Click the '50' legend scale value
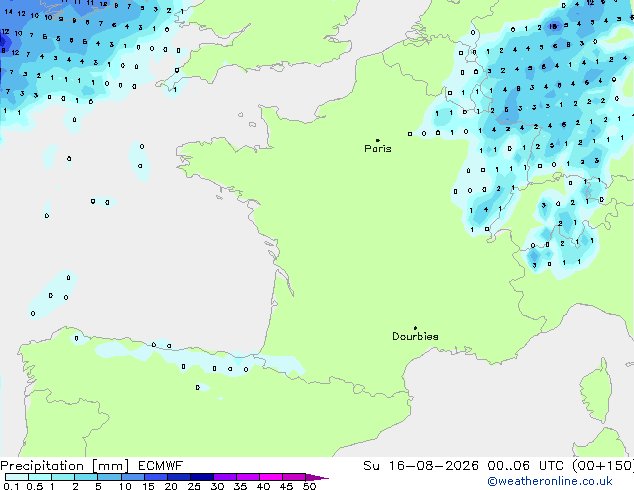The image size is (634, 490). click(x=309, y=486)
